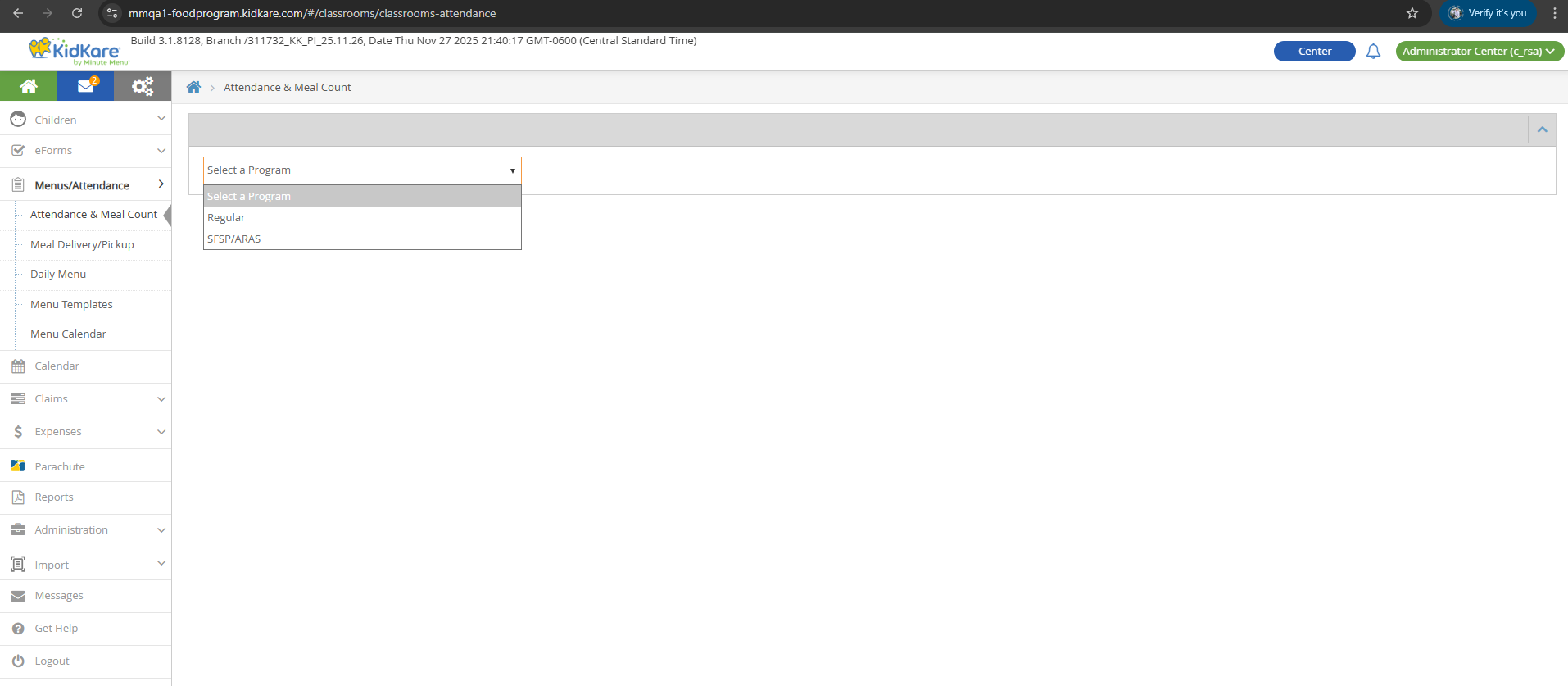Click the green home icon tab

click(x=29, y=86)
